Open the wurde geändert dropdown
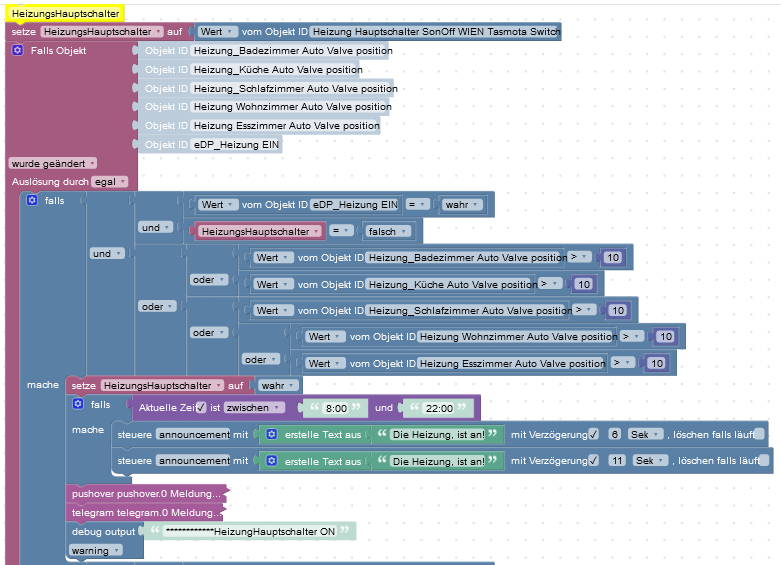781x565 pixels. click(x=52, y=163)
